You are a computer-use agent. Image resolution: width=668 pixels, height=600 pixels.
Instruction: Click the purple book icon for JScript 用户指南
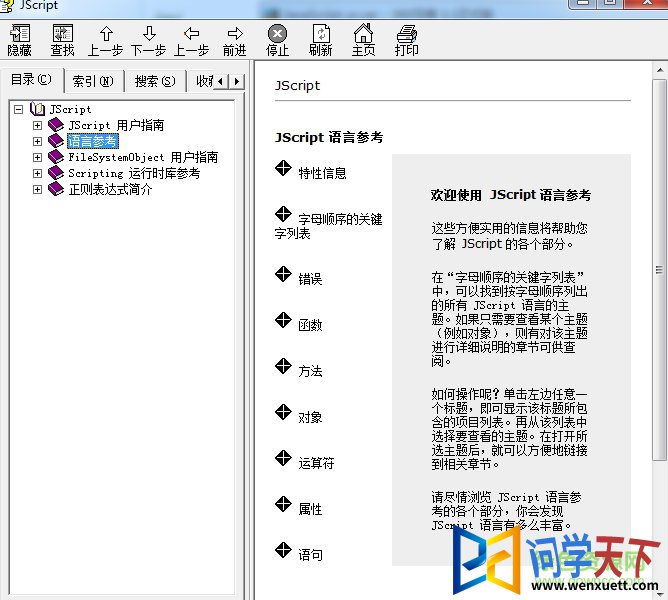pyautogui.click(x=56, y=125)
